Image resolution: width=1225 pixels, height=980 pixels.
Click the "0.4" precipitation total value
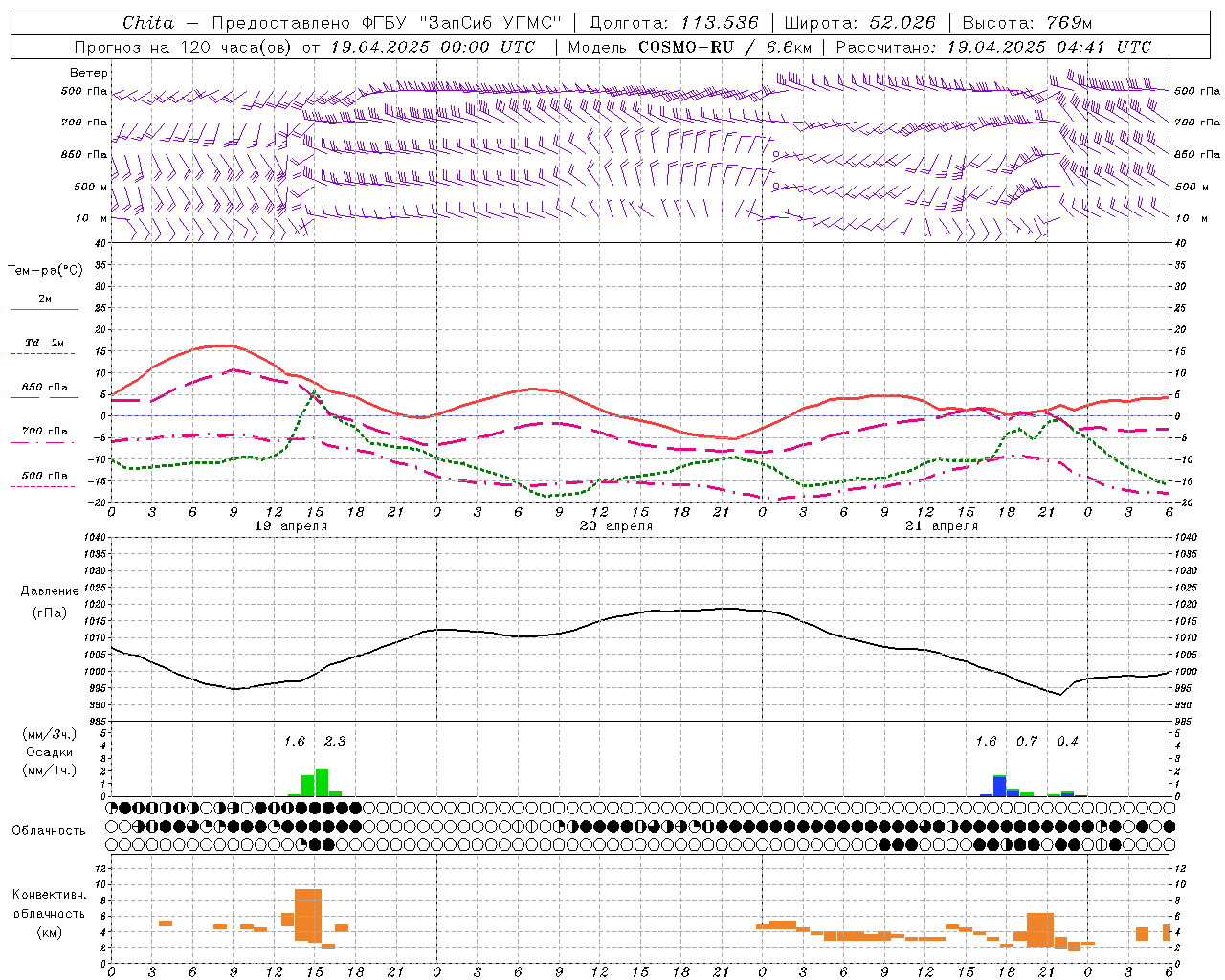tap(1067, 741)
